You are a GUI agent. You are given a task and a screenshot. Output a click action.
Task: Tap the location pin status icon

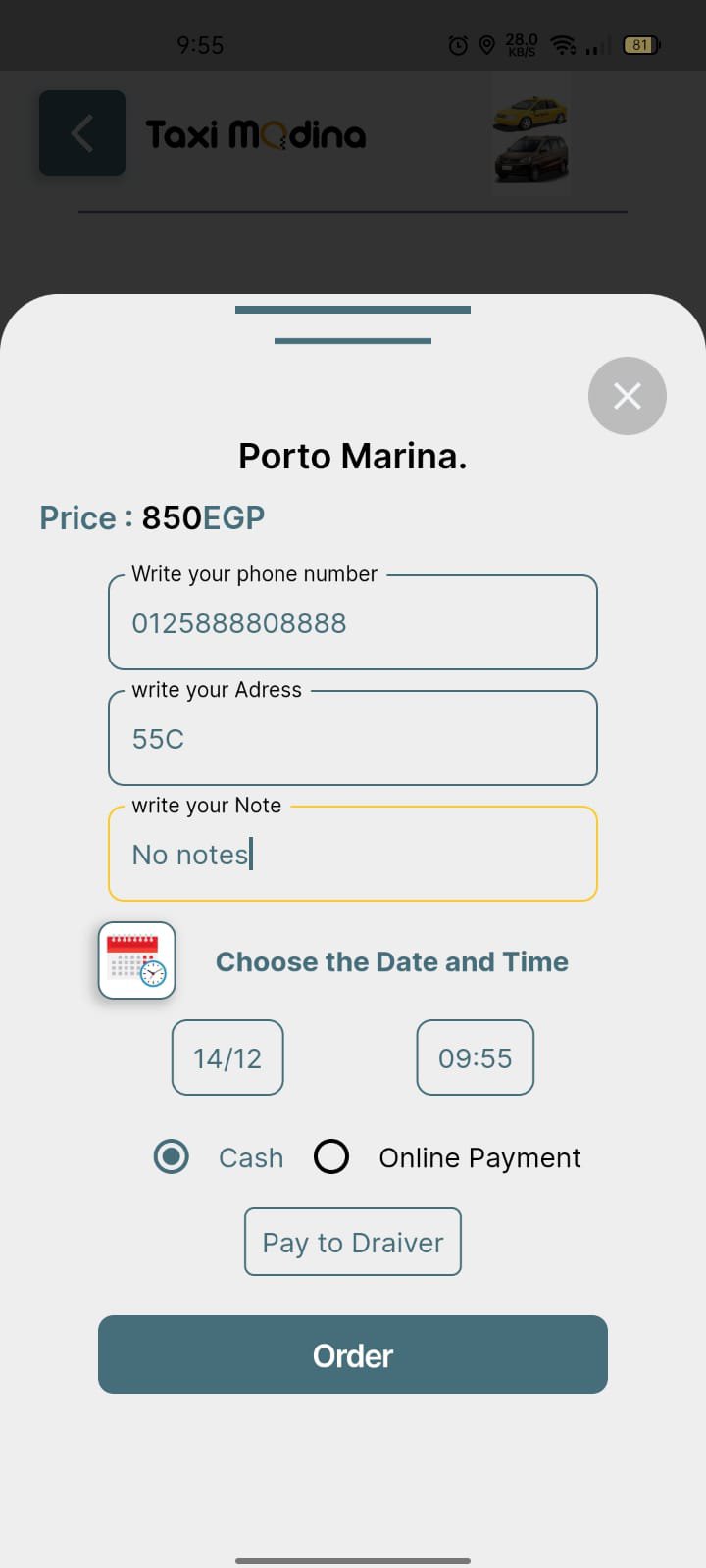pos(486,45)
